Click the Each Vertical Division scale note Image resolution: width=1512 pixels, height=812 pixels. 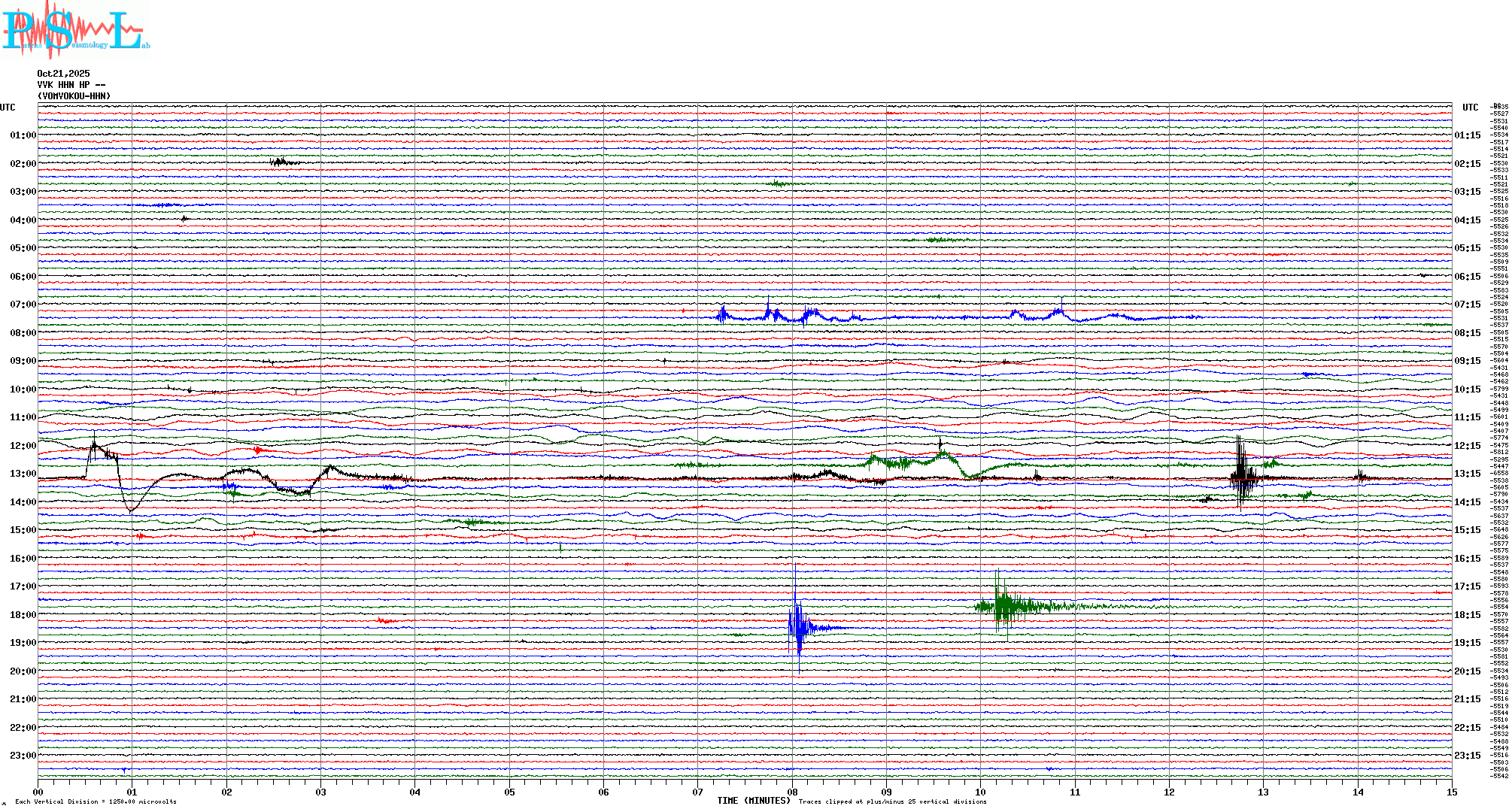(x=96, y=801)
